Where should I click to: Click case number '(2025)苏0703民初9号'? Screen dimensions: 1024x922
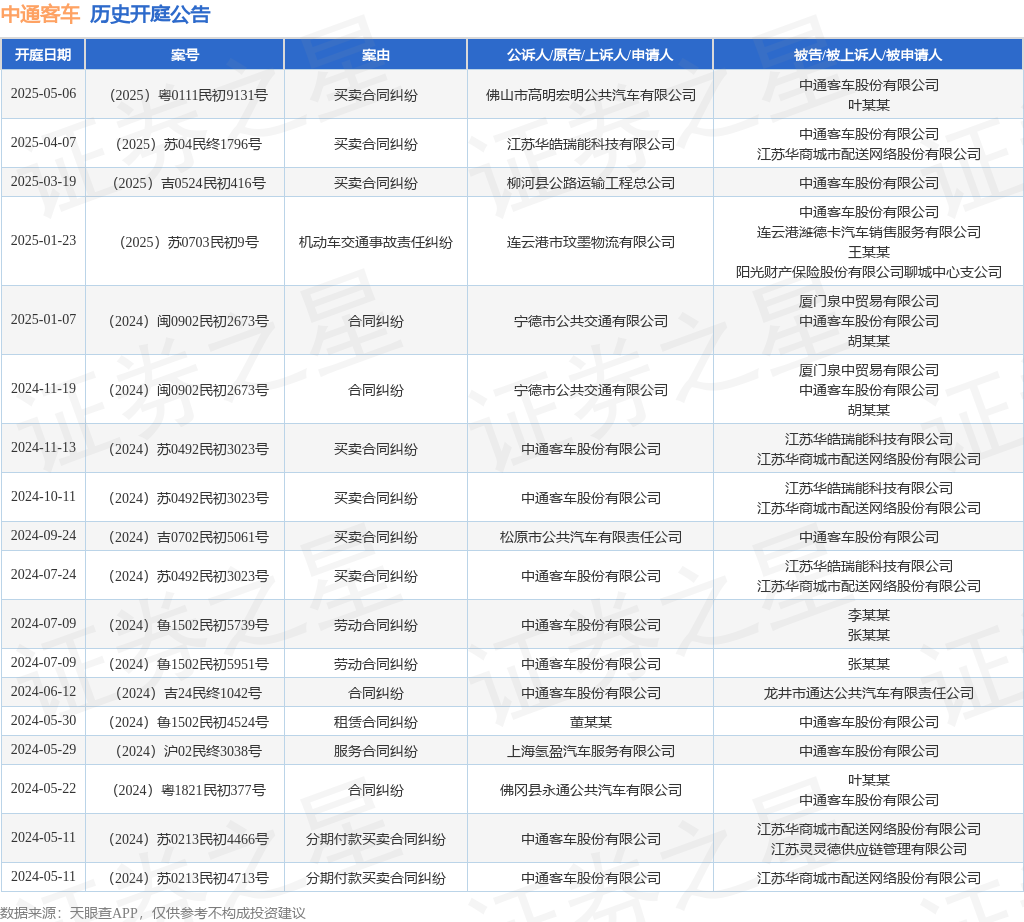189,242
